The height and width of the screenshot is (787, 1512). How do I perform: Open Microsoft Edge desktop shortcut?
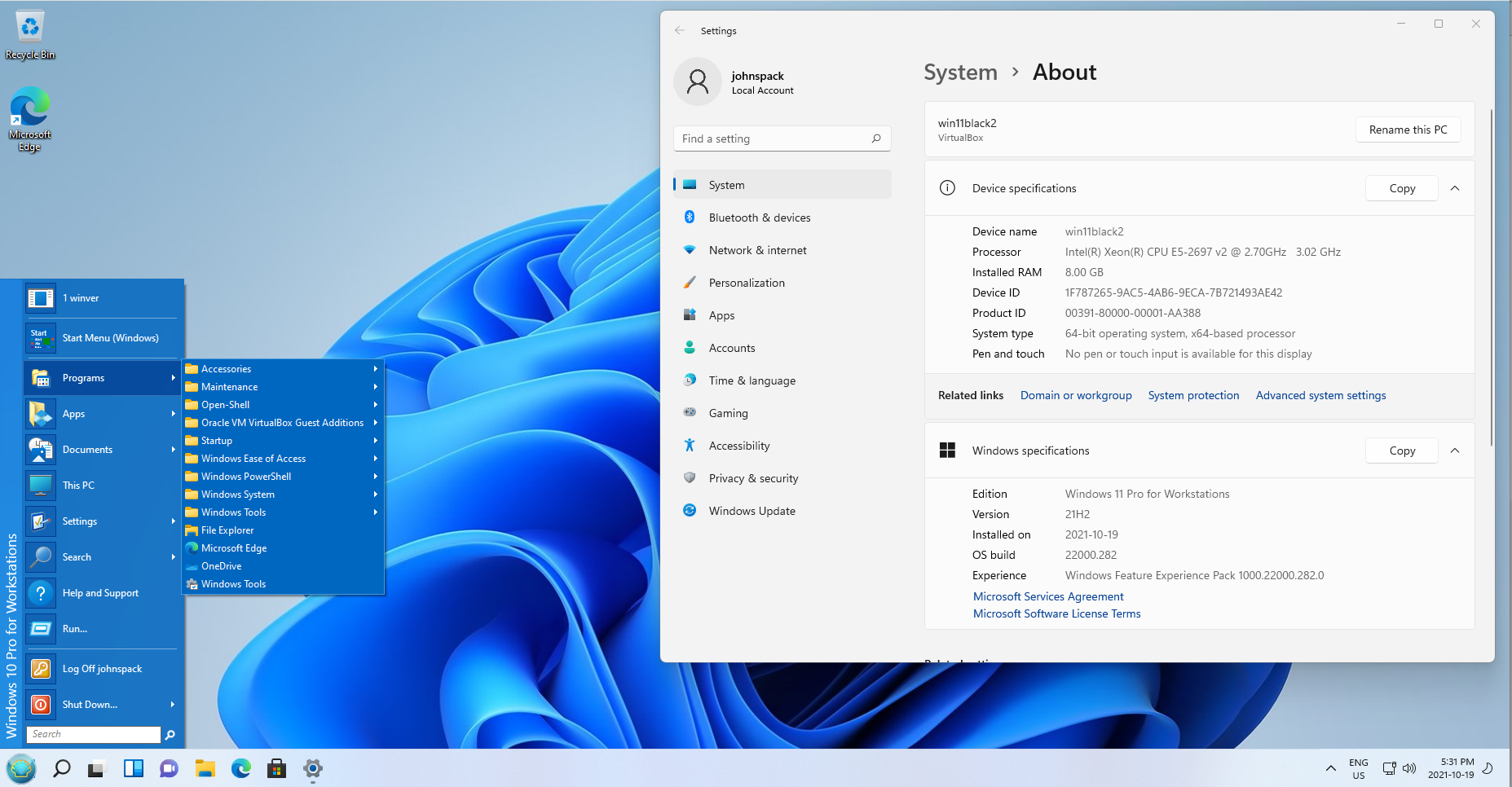(x=30, y=119)
